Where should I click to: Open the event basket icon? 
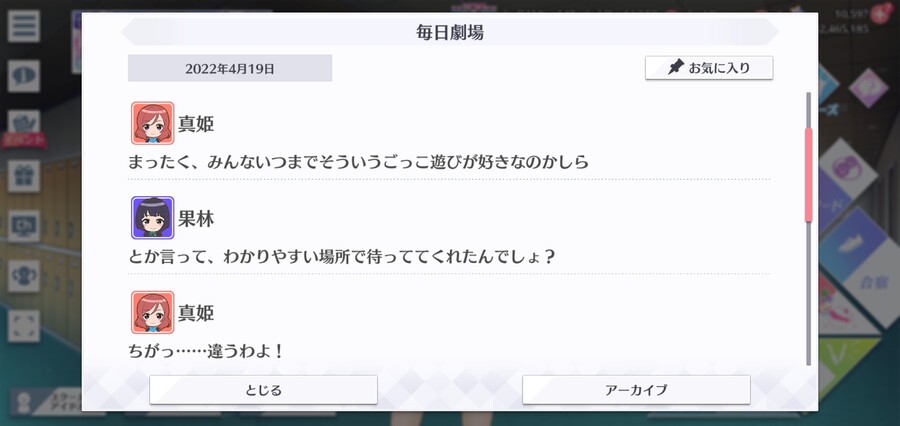pos(24,123)
